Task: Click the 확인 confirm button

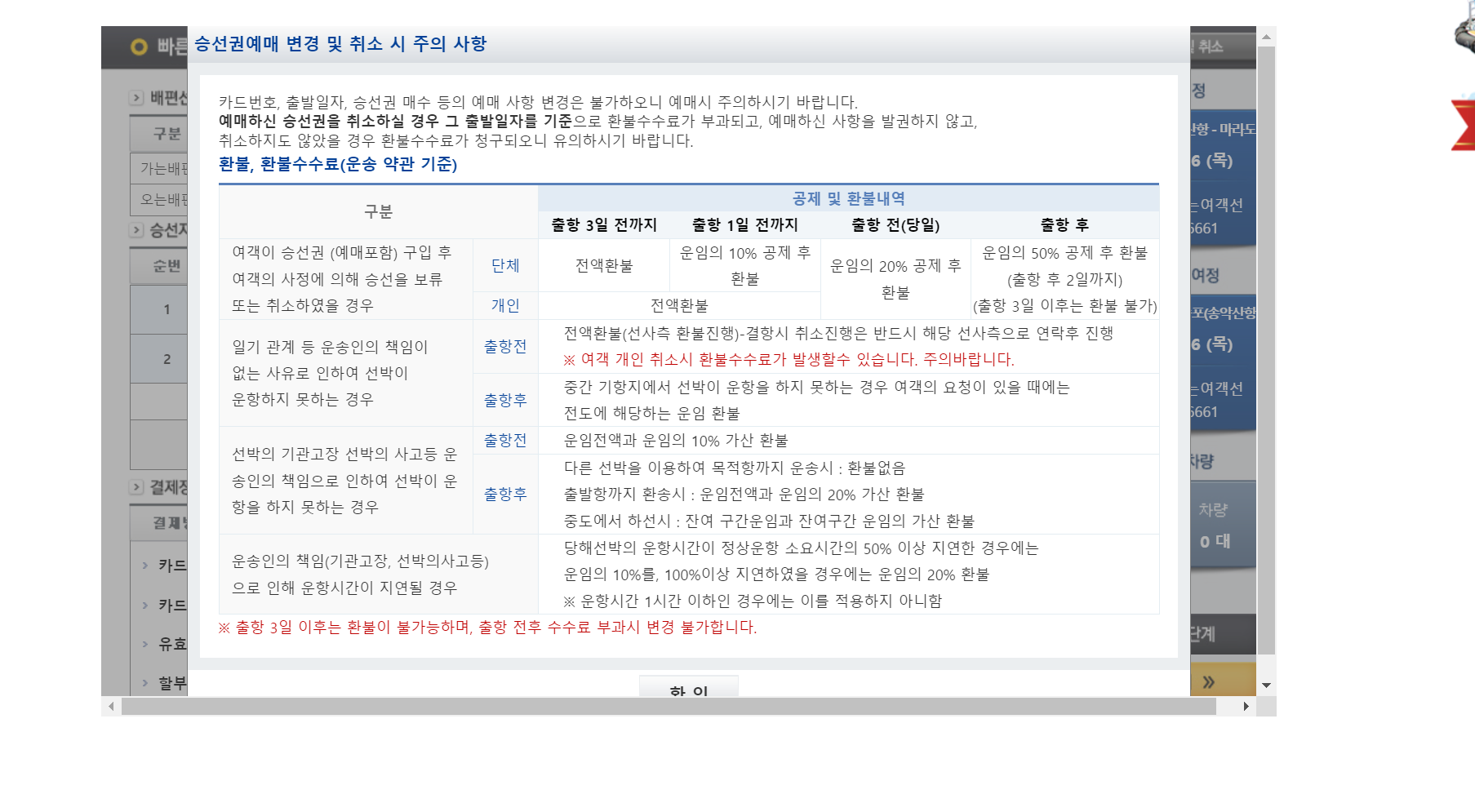Action: [x=688, y=686]
